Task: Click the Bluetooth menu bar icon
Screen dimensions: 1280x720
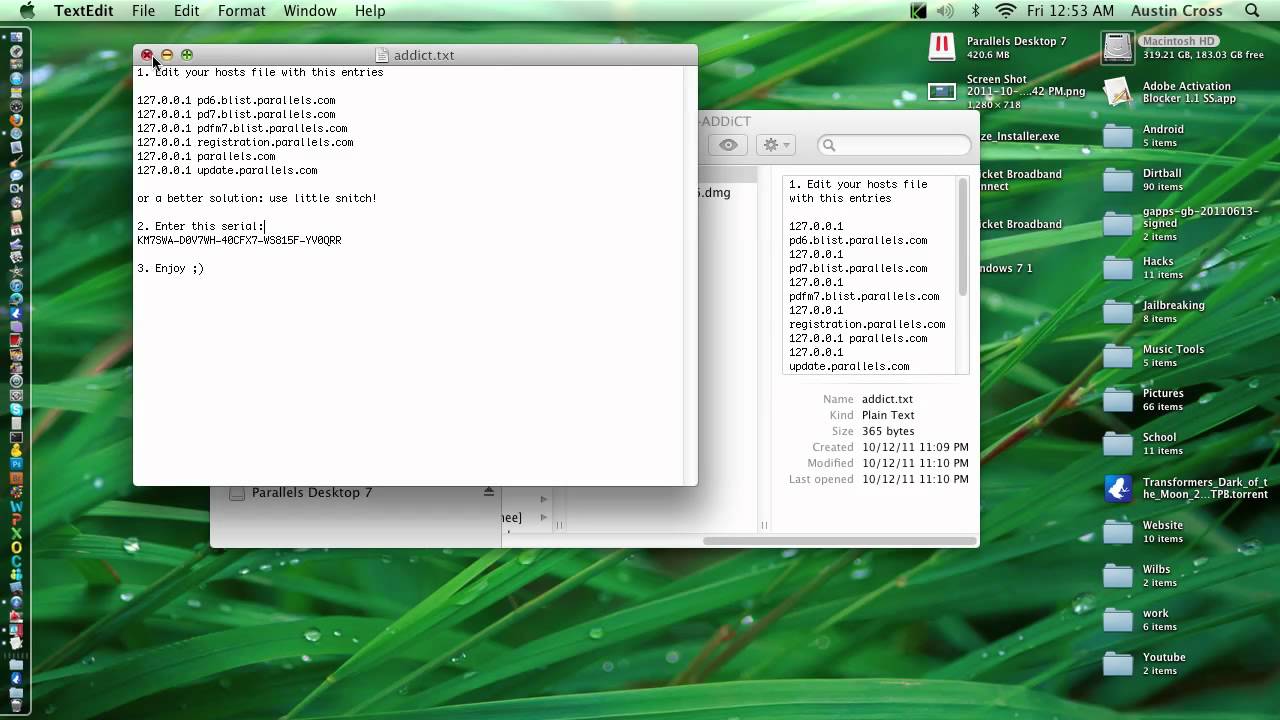Action: [x=975, y=11]
